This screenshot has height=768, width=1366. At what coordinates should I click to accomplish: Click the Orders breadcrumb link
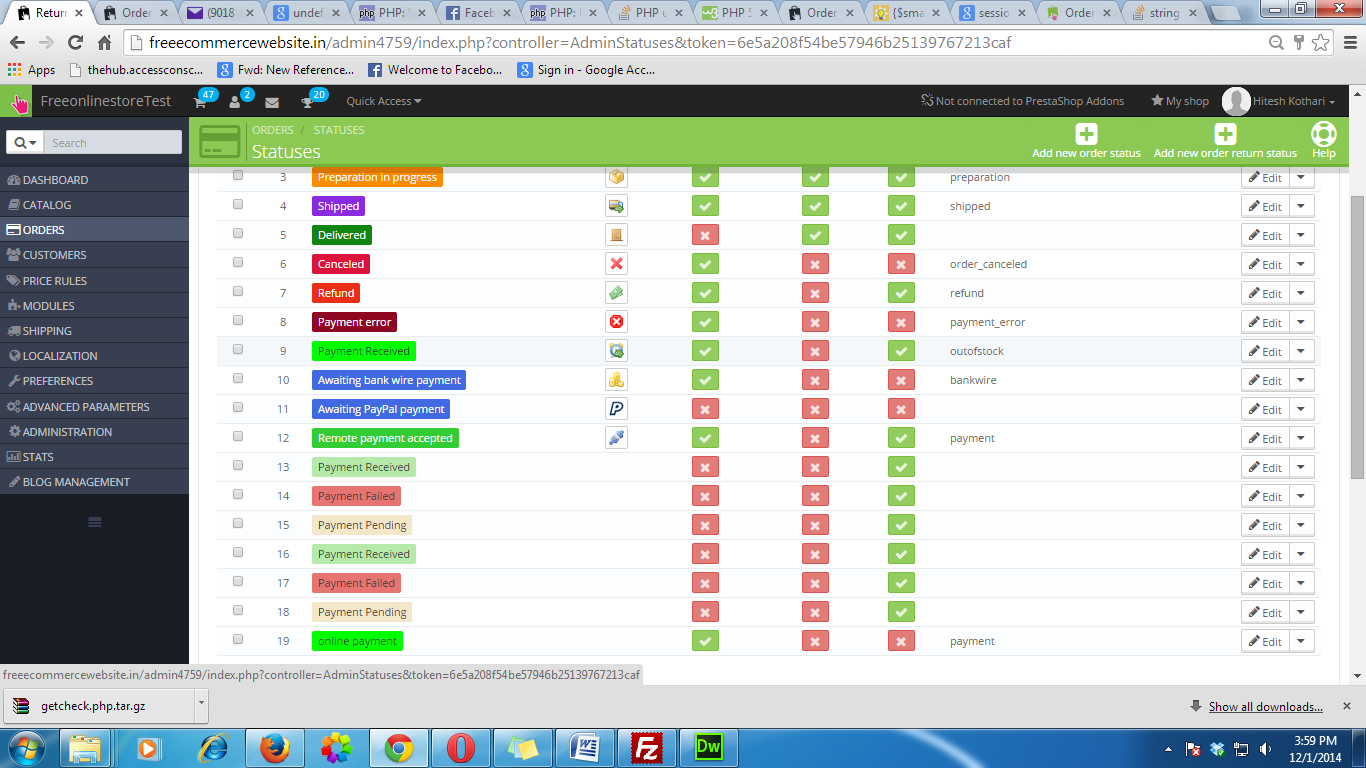[273, 130]
